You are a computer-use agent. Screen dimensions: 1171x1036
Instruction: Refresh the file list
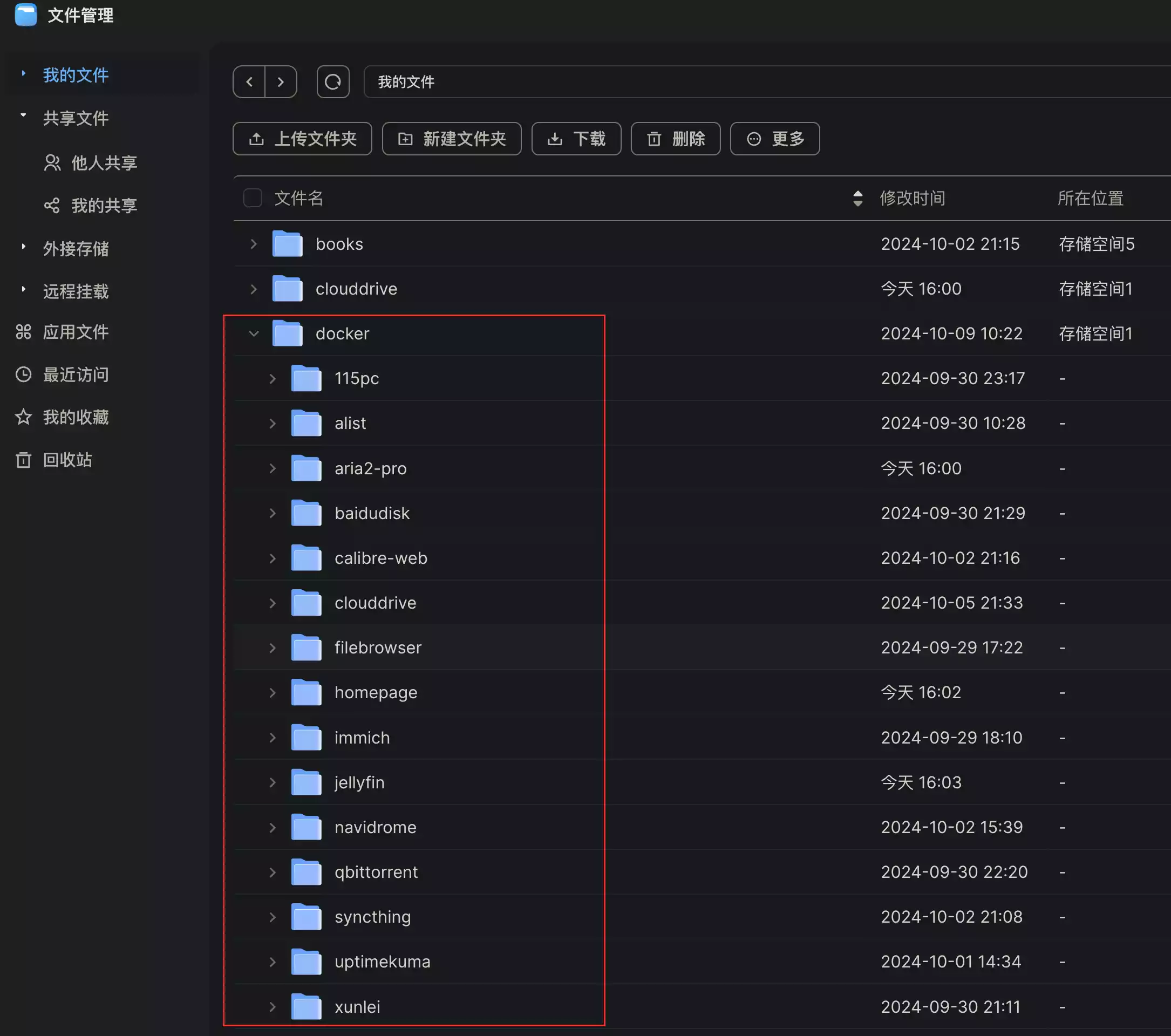pos(333,82)
